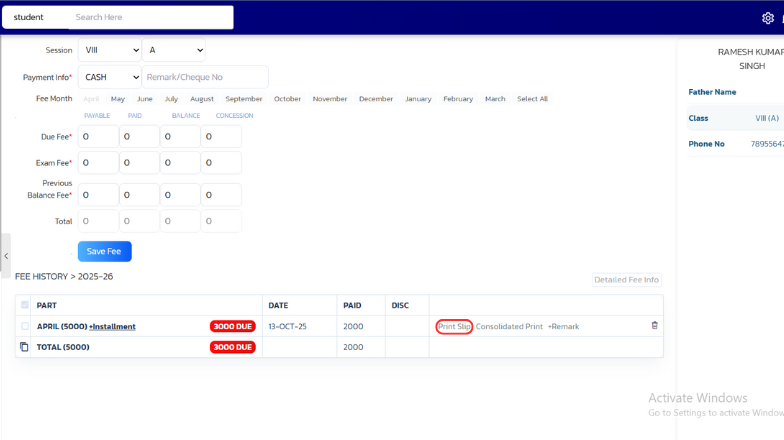Open Print Slip for April fee
Viewport: 784px width, 440px height.
(454, 327)
